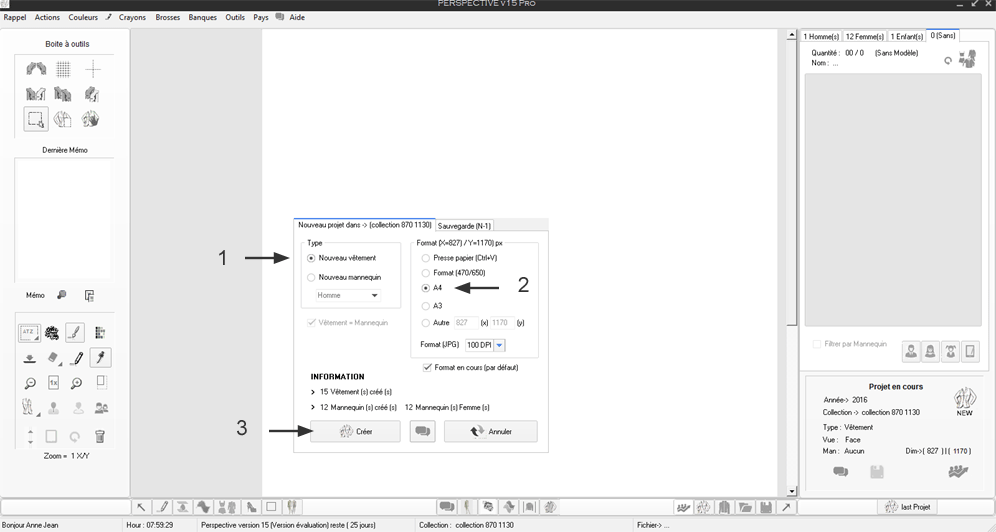Screen dimensions: 996x532
Task: Choose the A3 format option
Action: (x=426, y=306)
